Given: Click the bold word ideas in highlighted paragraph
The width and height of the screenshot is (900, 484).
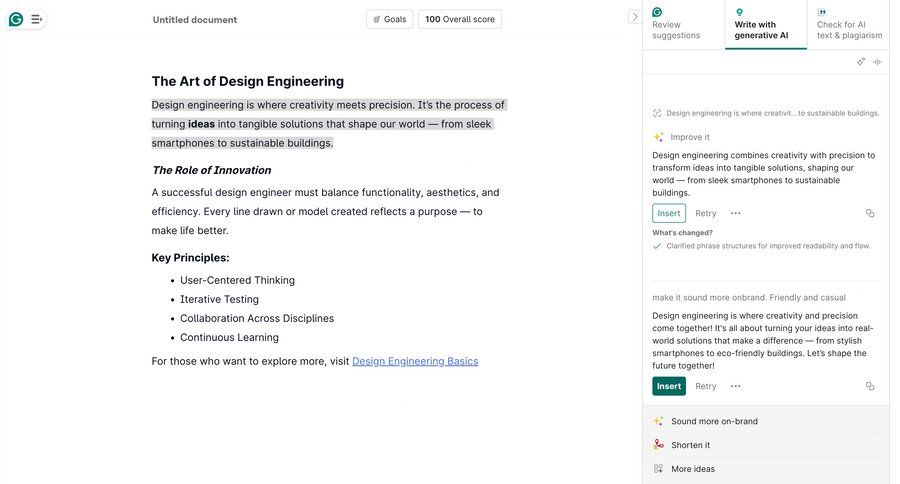Looking at the screenshot, I should click(x=201, y=124).
